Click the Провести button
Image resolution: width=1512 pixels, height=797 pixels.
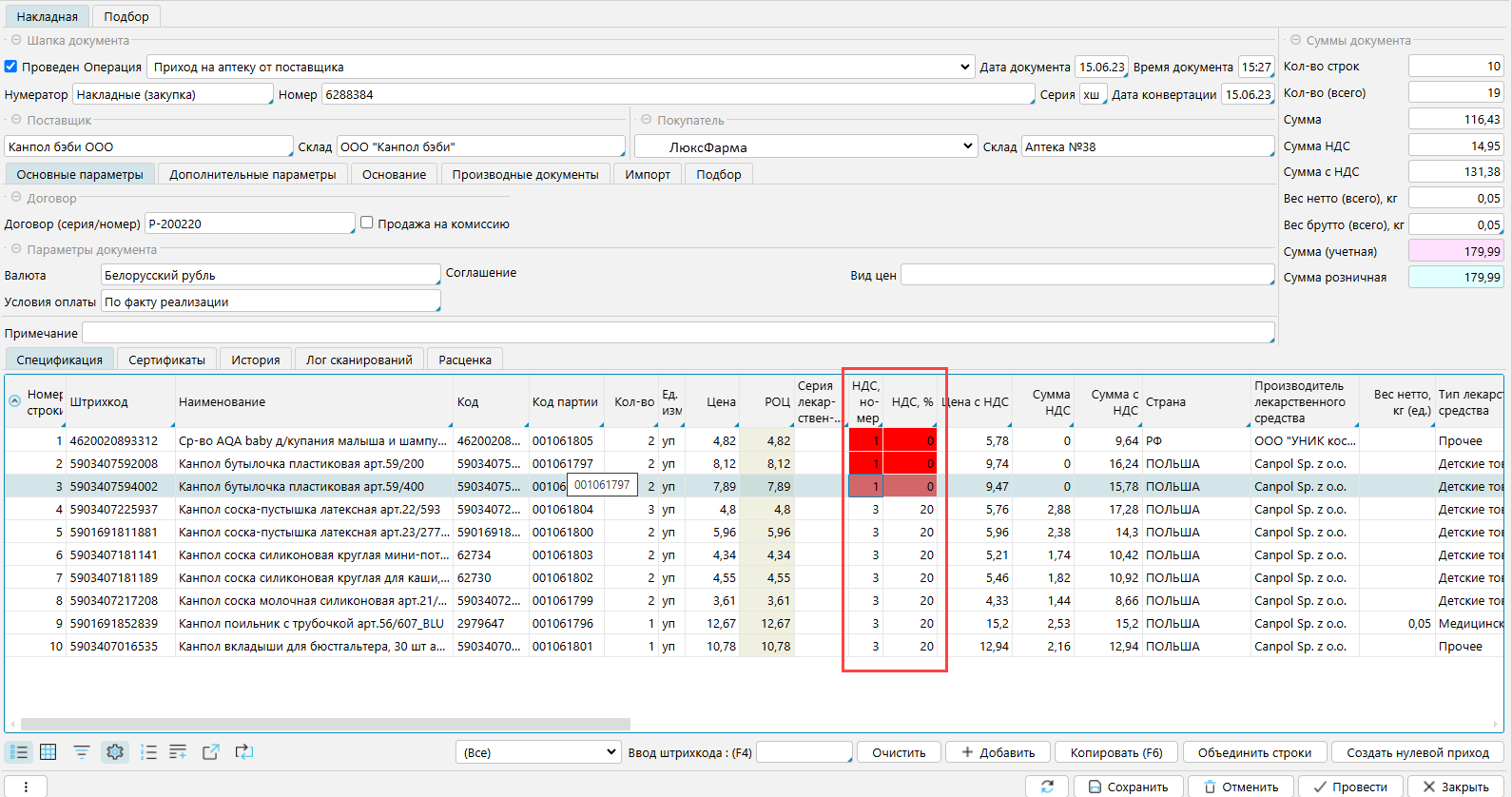[1349, 787]
